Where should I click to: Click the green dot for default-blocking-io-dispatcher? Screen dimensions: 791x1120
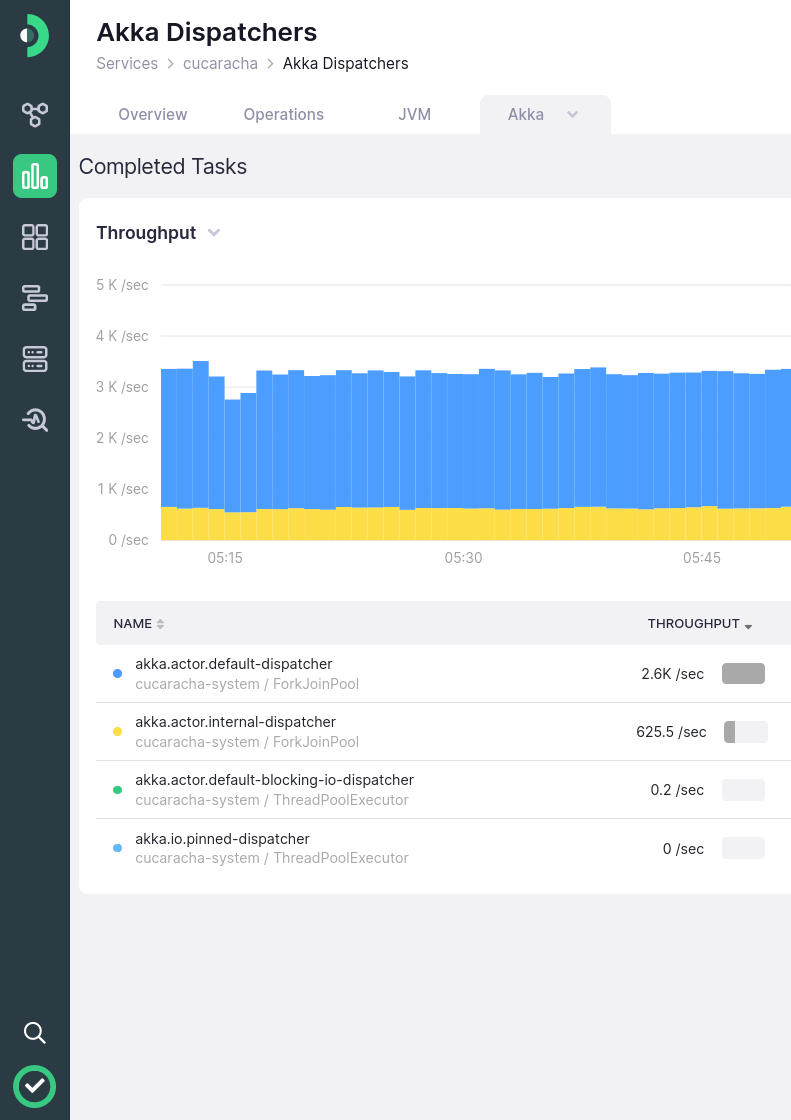(118, 790)
